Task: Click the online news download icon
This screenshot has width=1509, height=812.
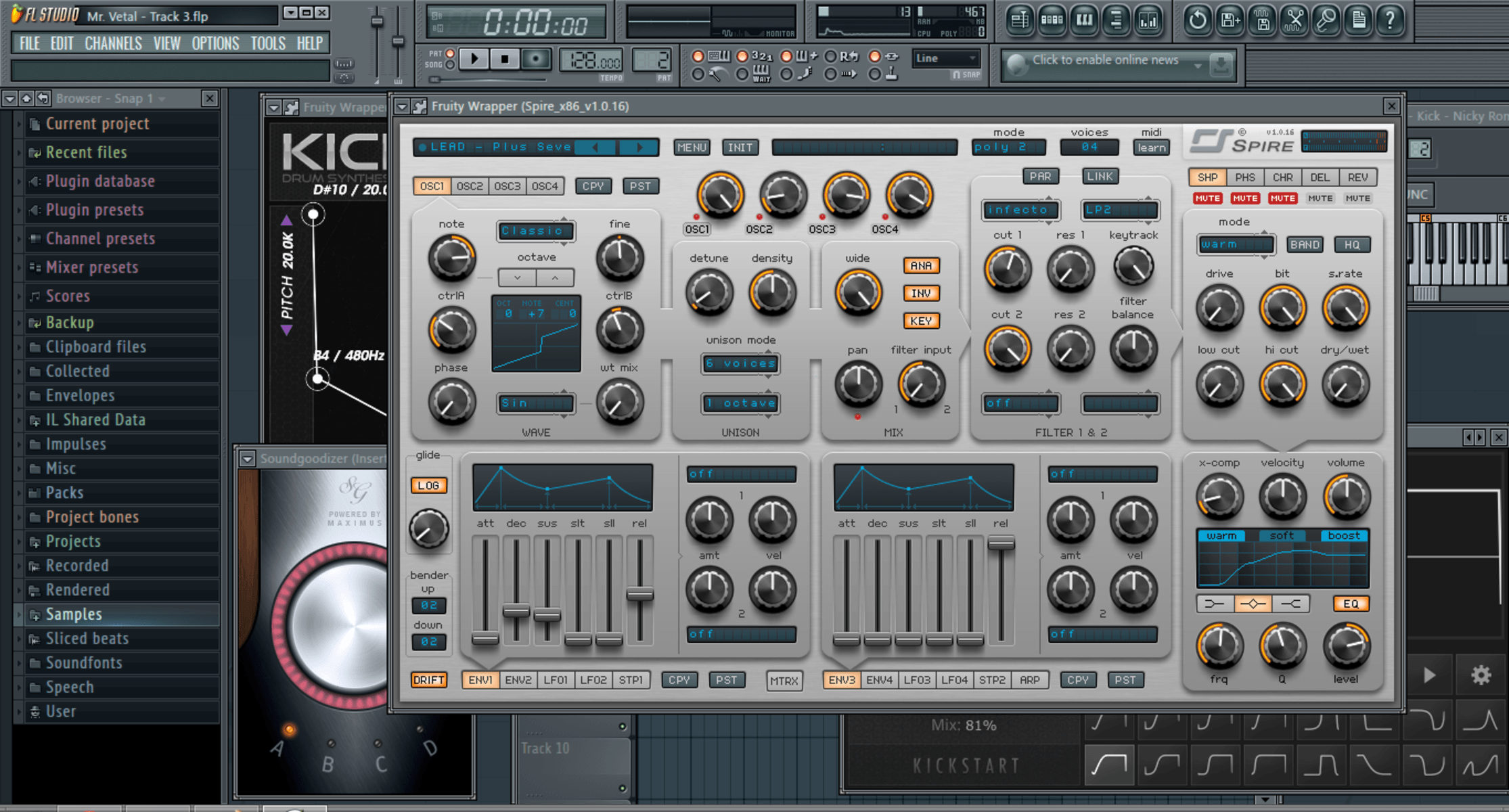Action: click(x=1221, y=65)
